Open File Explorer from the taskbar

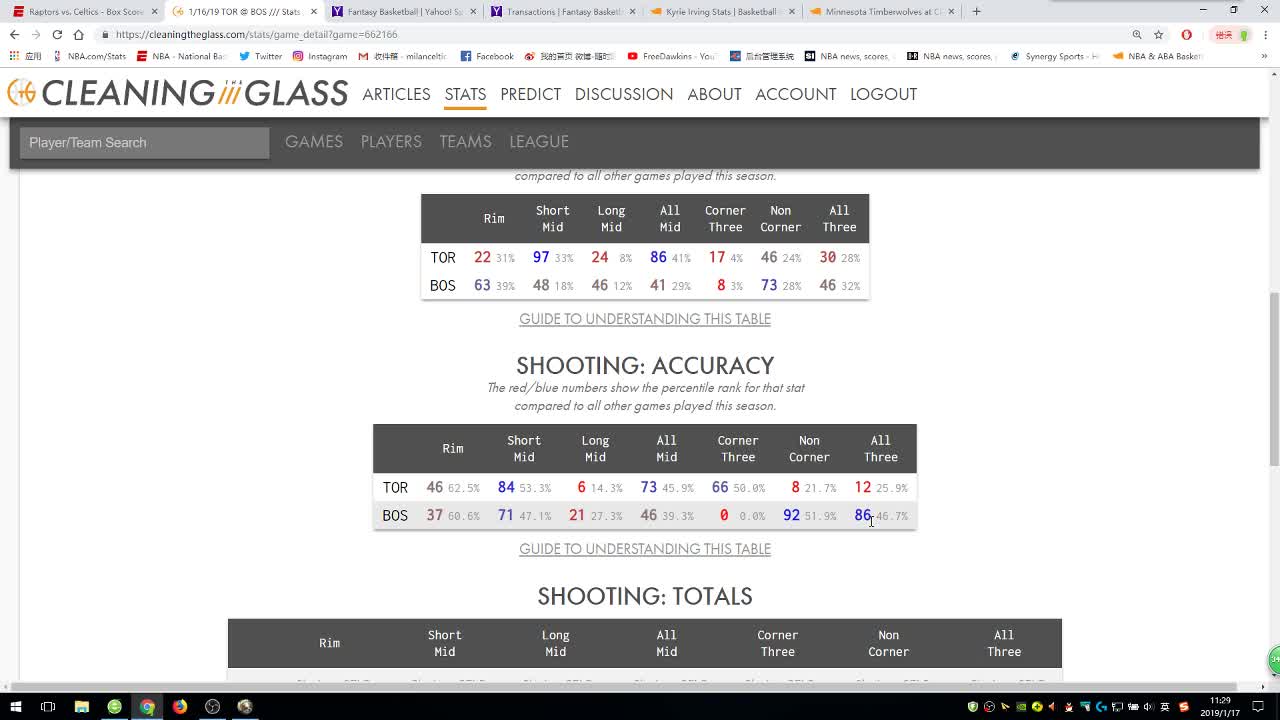[x=82, y=706]
